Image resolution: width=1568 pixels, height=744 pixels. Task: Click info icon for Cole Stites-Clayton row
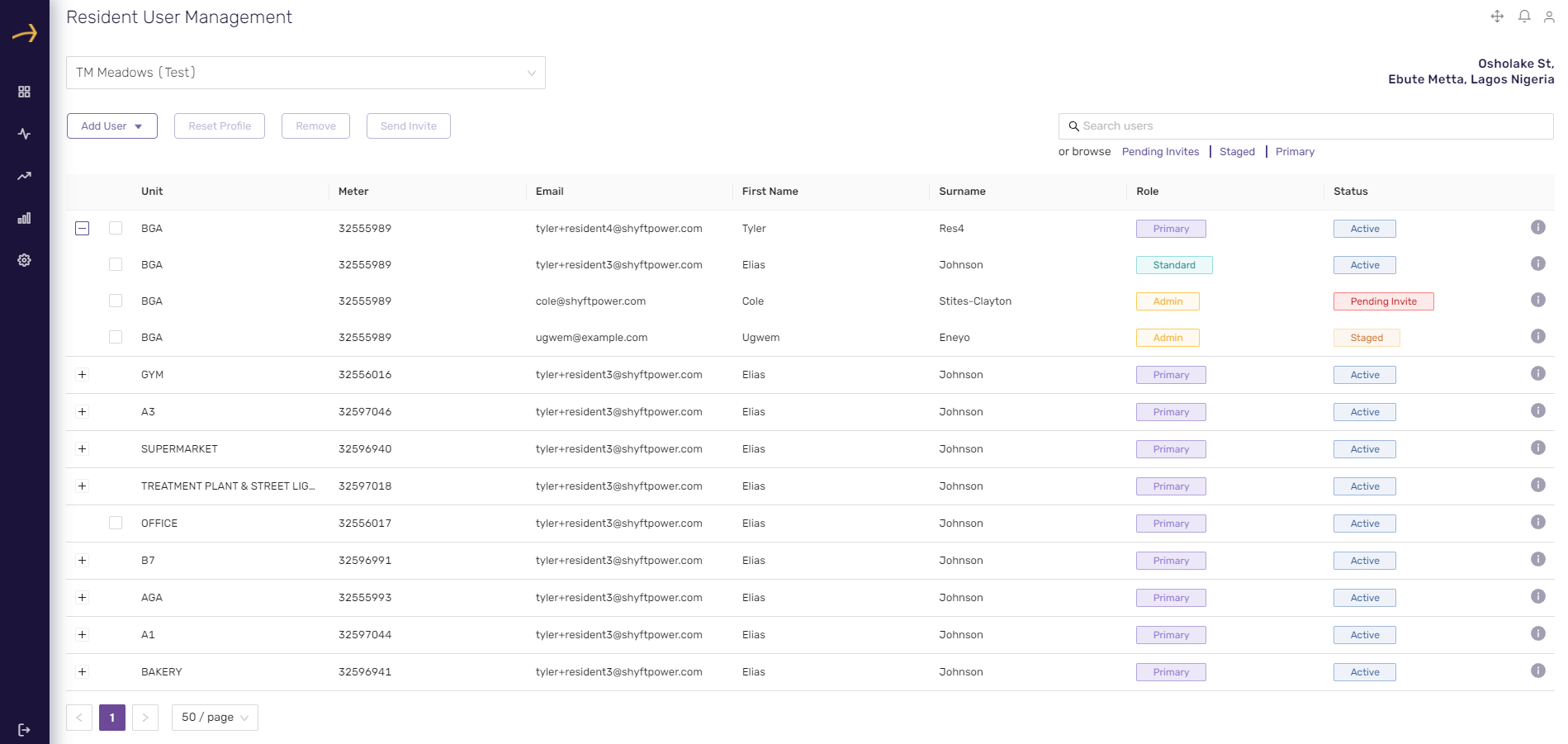[1538, 300]
